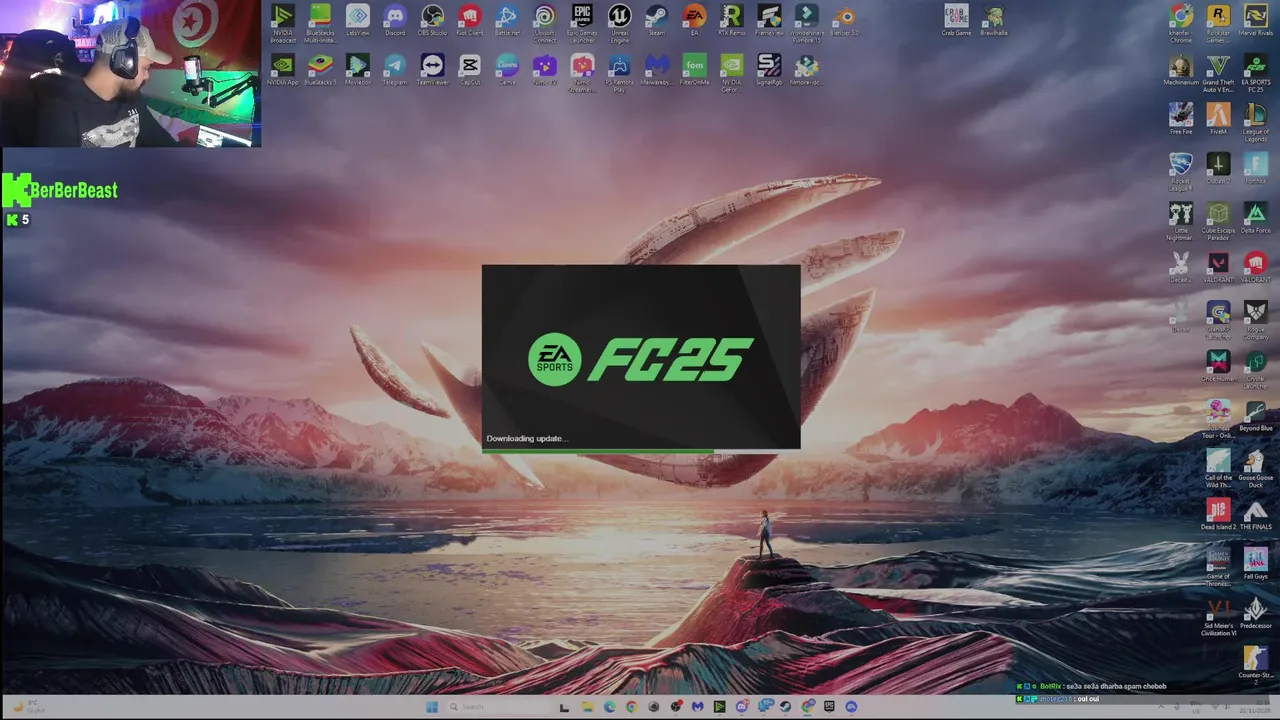Select the SignalRgb desktop icon

click(769, 70)
